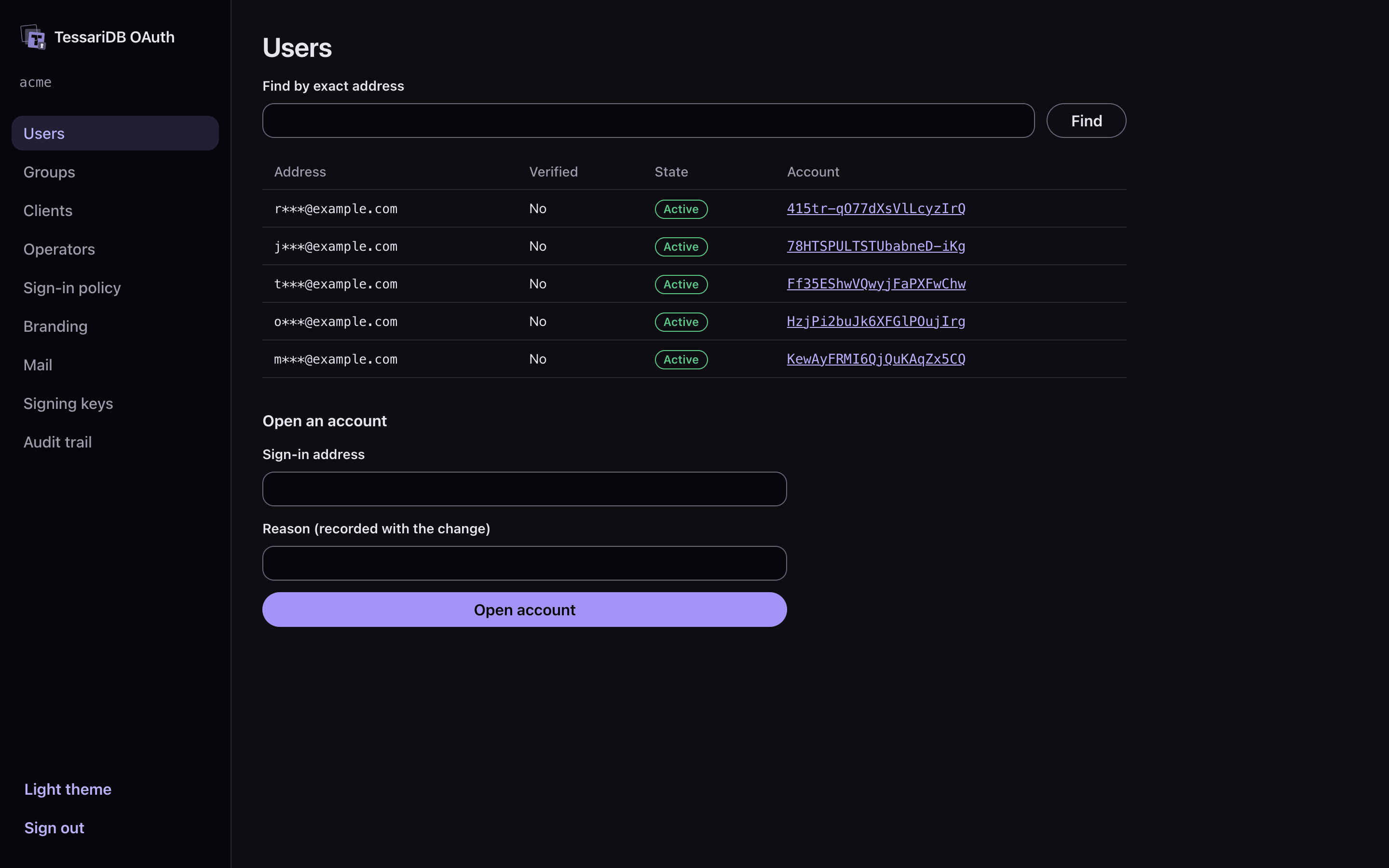The width and height of the screenshot is (1389, 868).
Task: Click Active badge for o***@example.com
Action: pos(681,322)
